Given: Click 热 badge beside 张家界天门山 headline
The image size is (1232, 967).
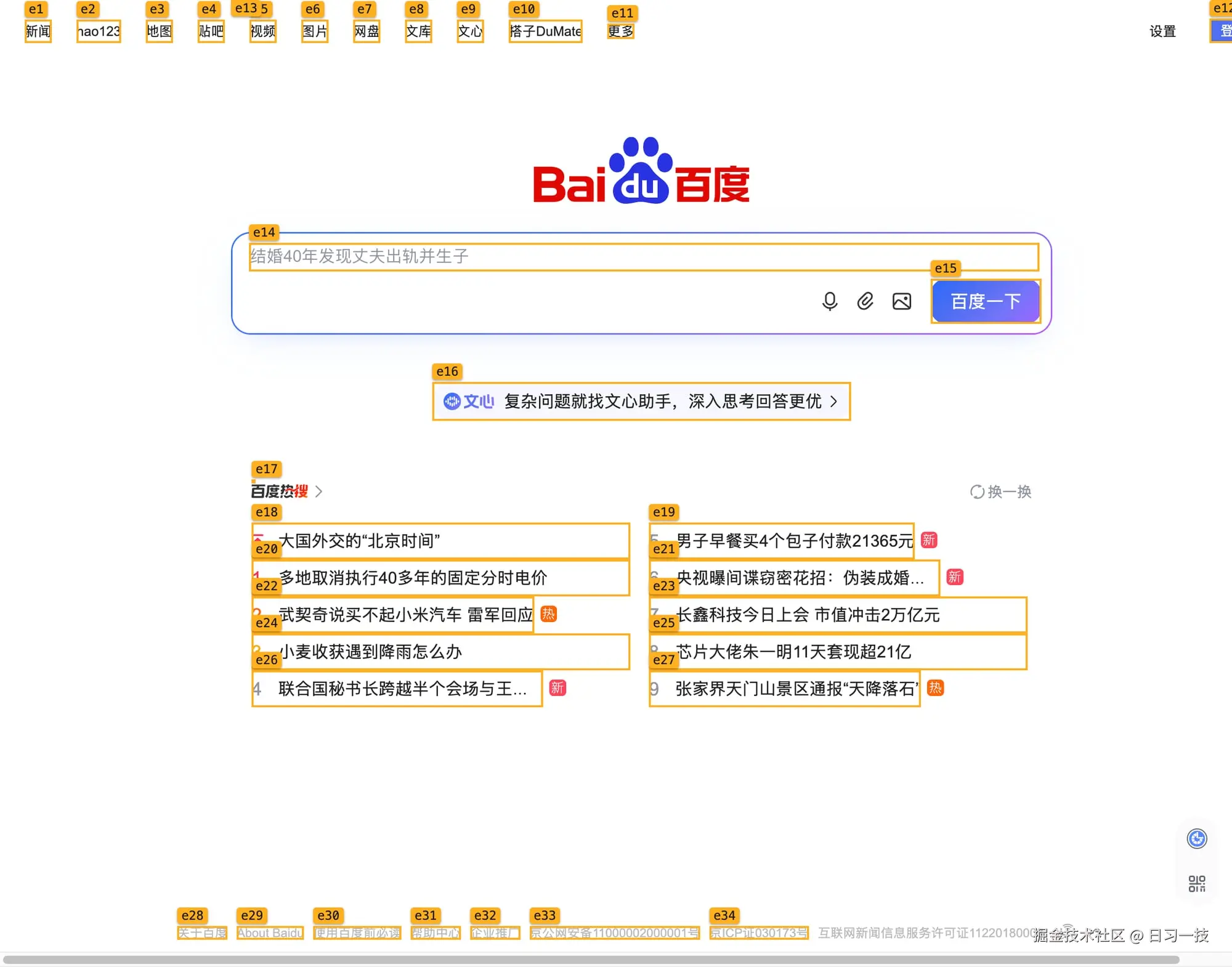Looking at the screenshot, I should [x=935, y=688].
